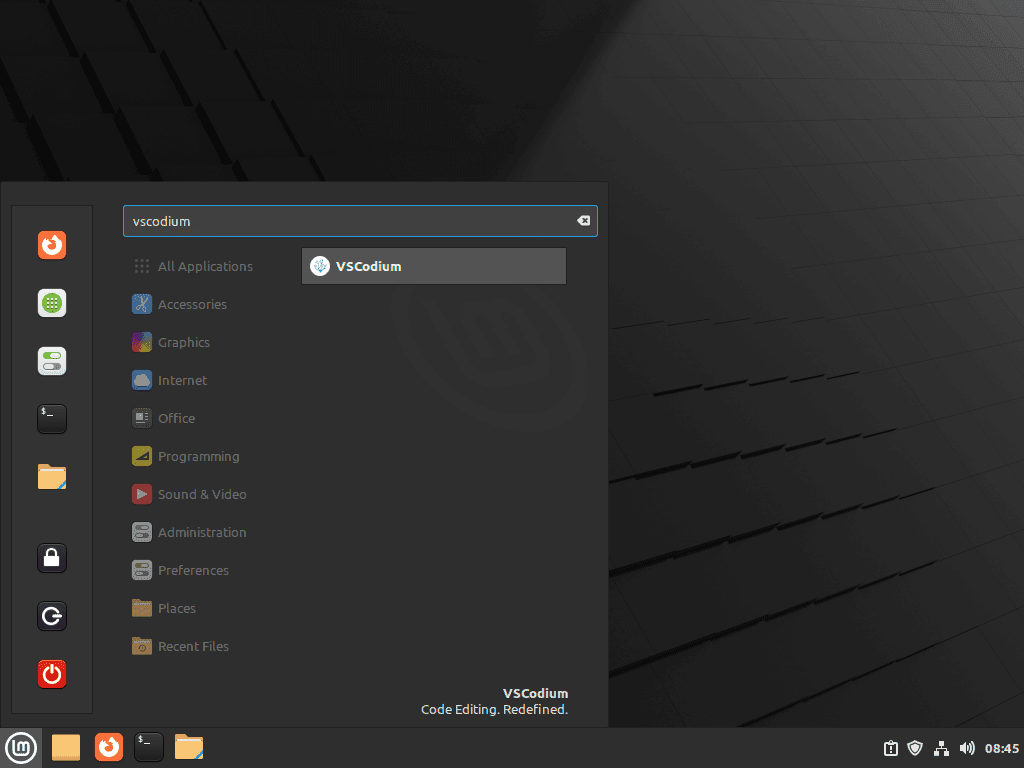Launch Firefox from the taskbar
Screen dimensions: 1024x768
click(108, 748)
